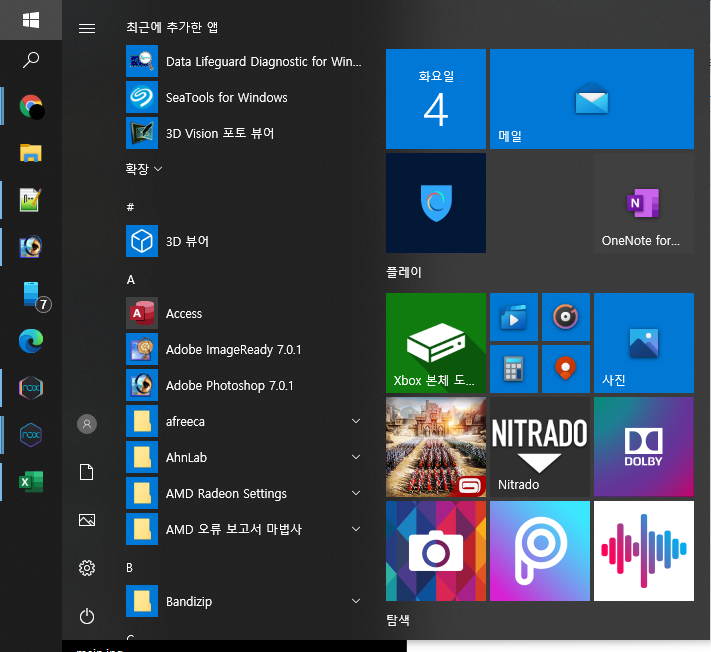Open the Movies & TV small tile
711x652 pixels.
tap(514, 317)
